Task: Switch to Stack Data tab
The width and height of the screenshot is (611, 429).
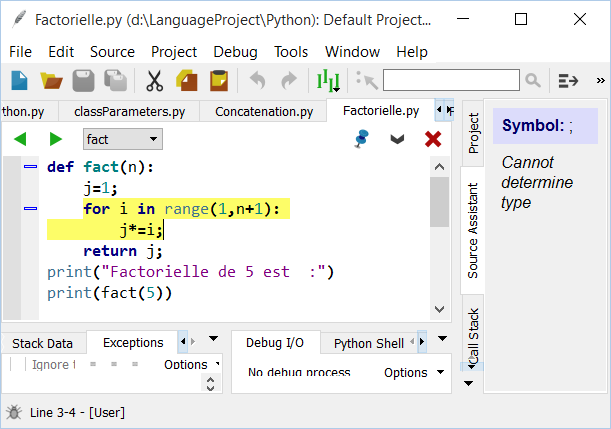Action: (42, 343)
